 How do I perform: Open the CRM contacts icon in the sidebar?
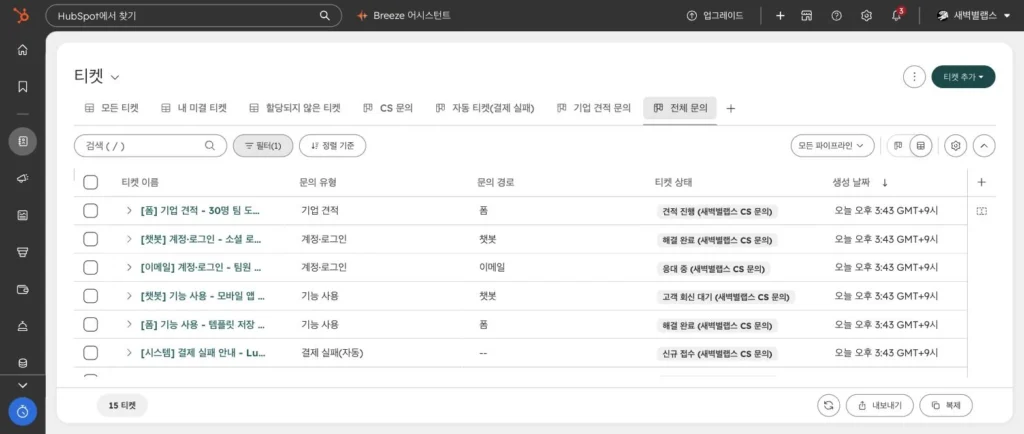click(22, 141)
